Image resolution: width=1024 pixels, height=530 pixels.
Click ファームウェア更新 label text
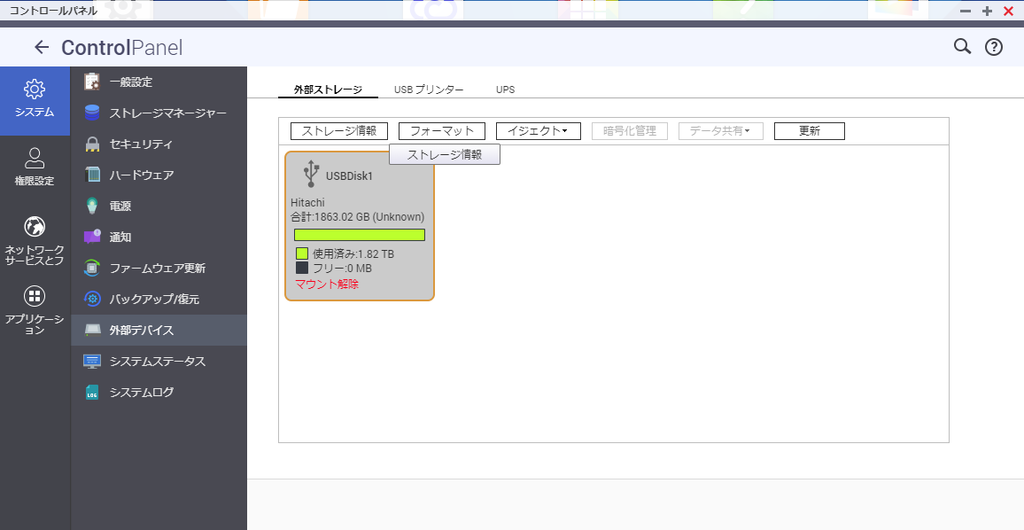pos(157,268)
